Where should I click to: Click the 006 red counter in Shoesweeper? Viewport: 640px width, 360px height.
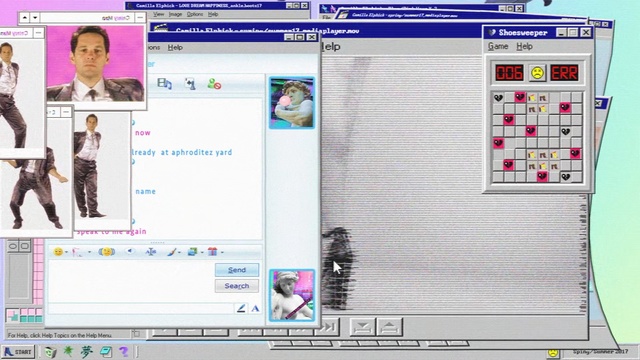click(509, 73)
